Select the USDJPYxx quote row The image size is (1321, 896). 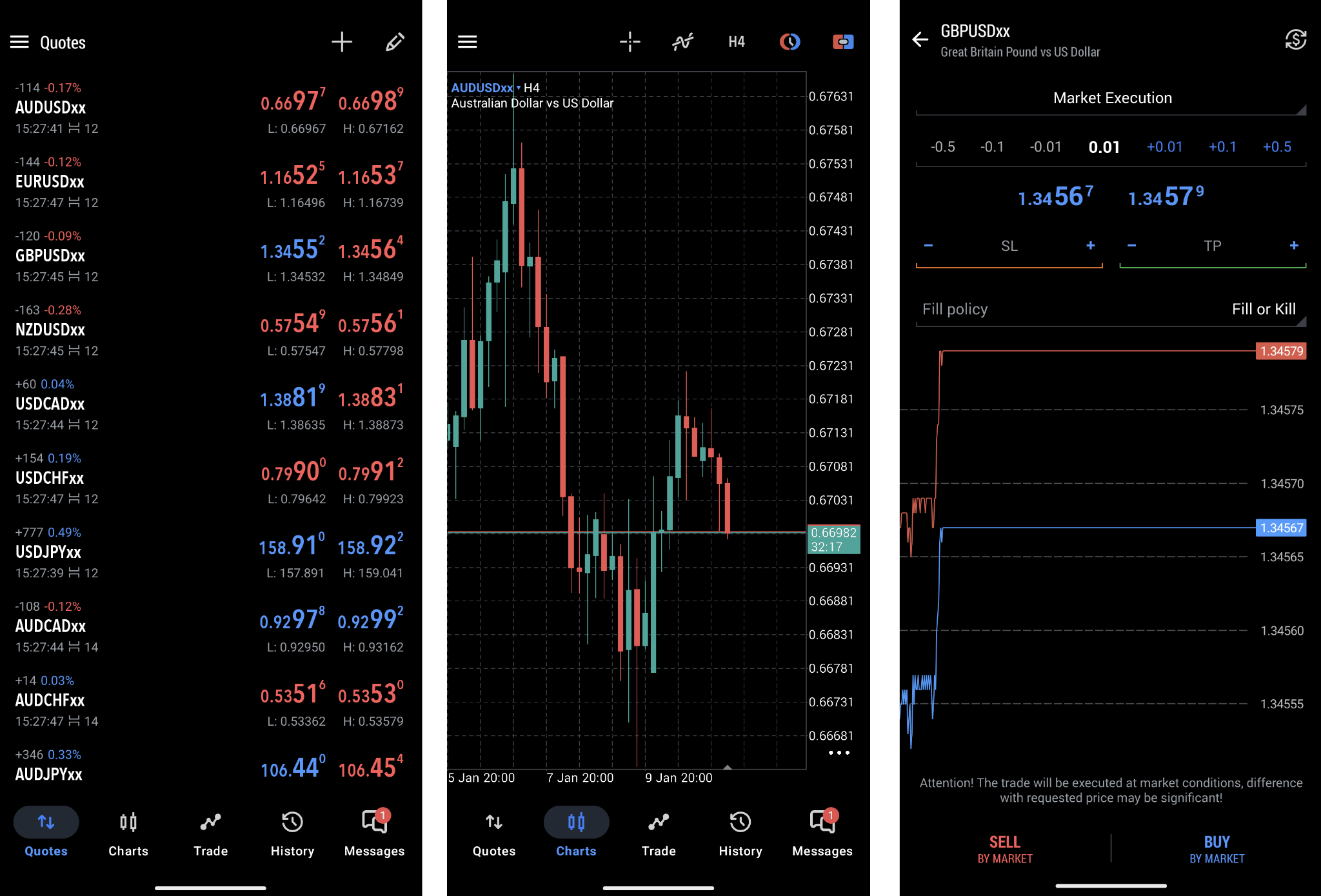[x=210, y=553]
